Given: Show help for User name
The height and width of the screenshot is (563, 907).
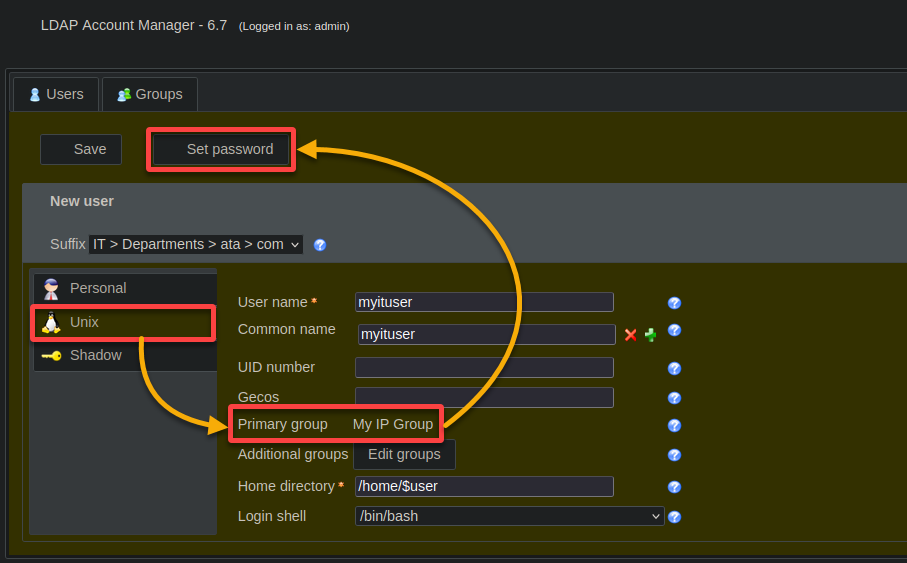Looking at the screenshot, I should [x=674, y=303].
